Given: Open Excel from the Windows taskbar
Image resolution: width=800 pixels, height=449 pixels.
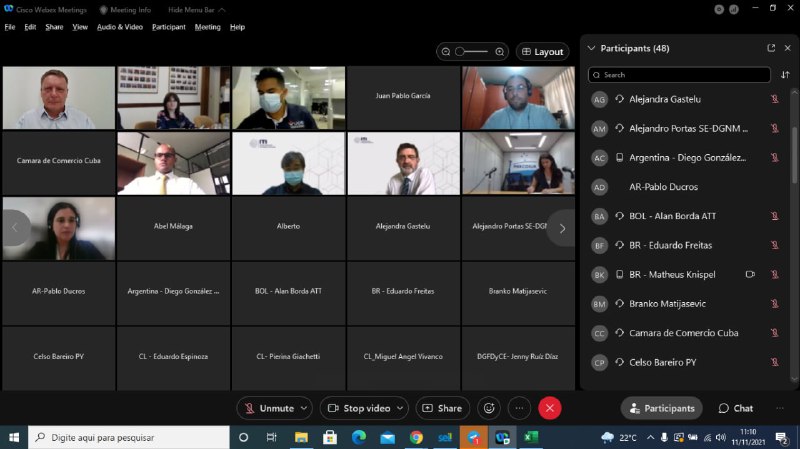Looking at the screenshot, I should [x=532, y=438].
